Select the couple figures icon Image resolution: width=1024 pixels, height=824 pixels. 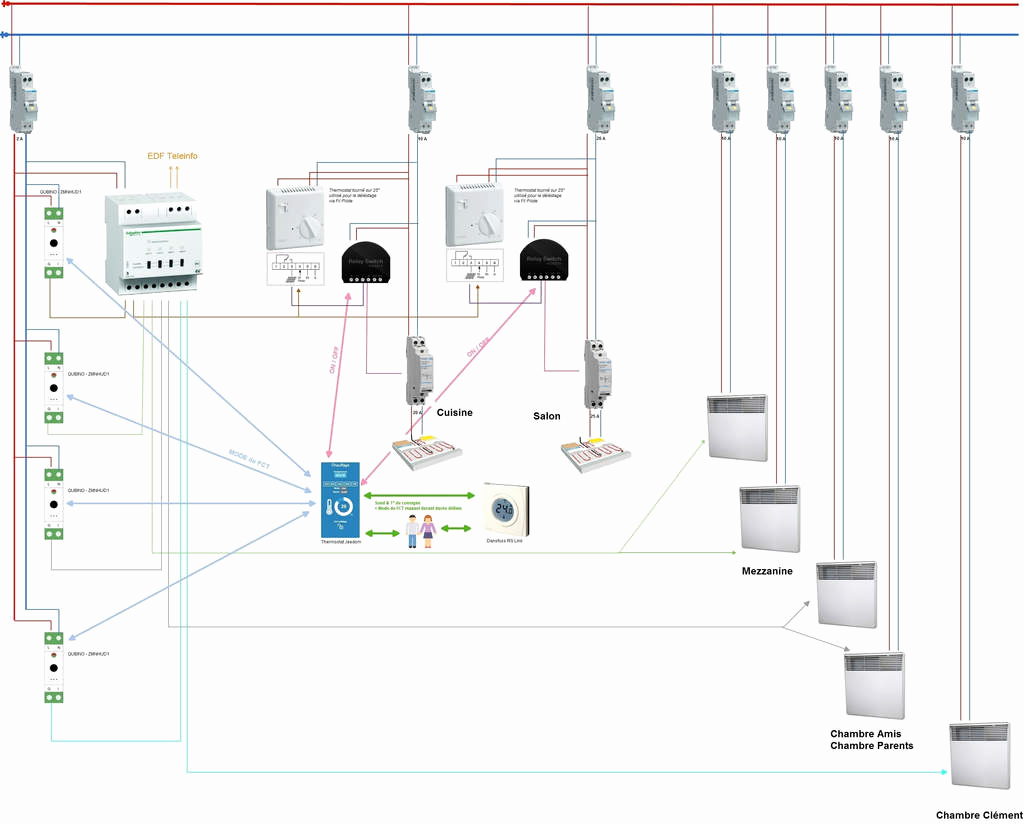click(x=421, y=531)
